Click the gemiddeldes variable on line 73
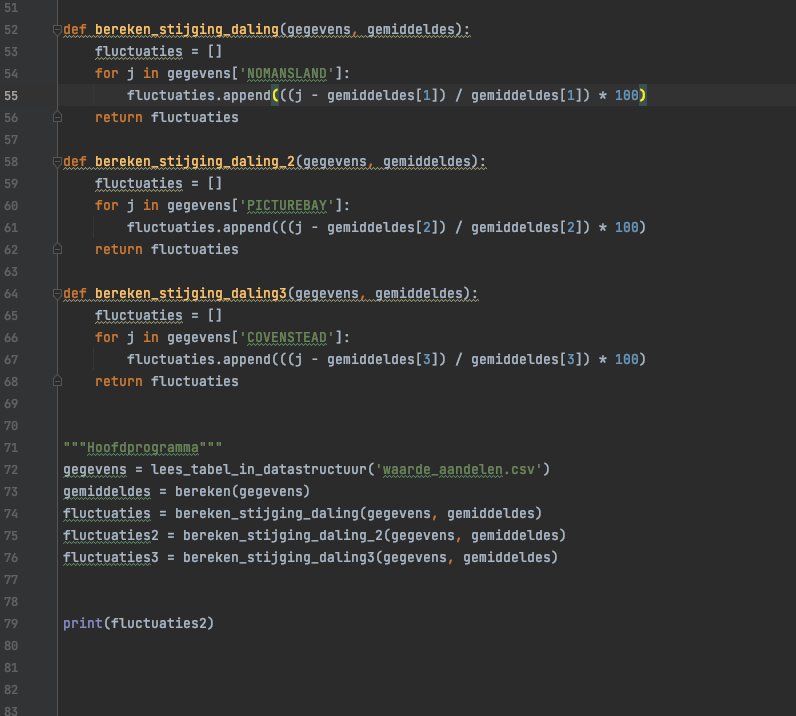 (107, 492)
